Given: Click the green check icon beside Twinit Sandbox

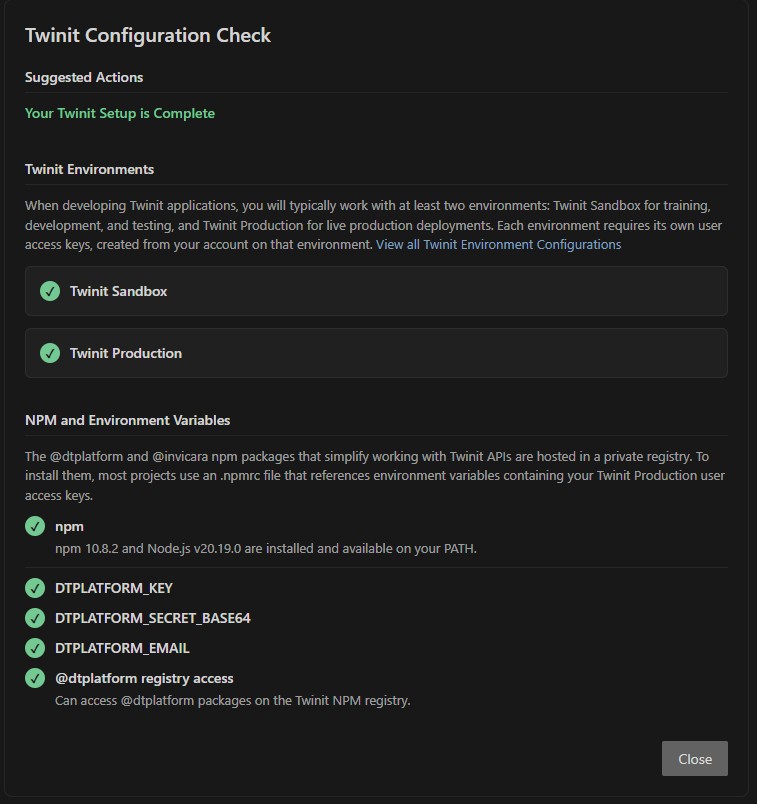Looking at the screenshot, I should click(50, 291).
